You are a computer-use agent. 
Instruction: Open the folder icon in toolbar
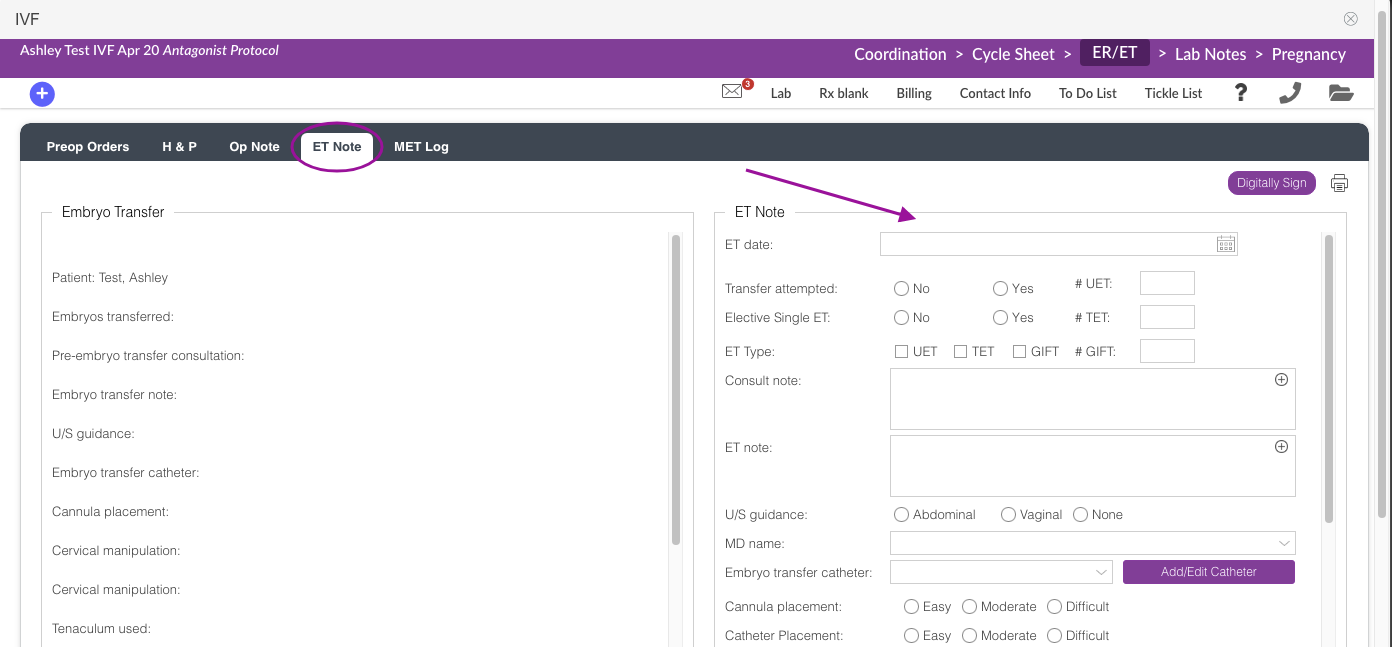pyautogui.click(x=1341, y=93)
